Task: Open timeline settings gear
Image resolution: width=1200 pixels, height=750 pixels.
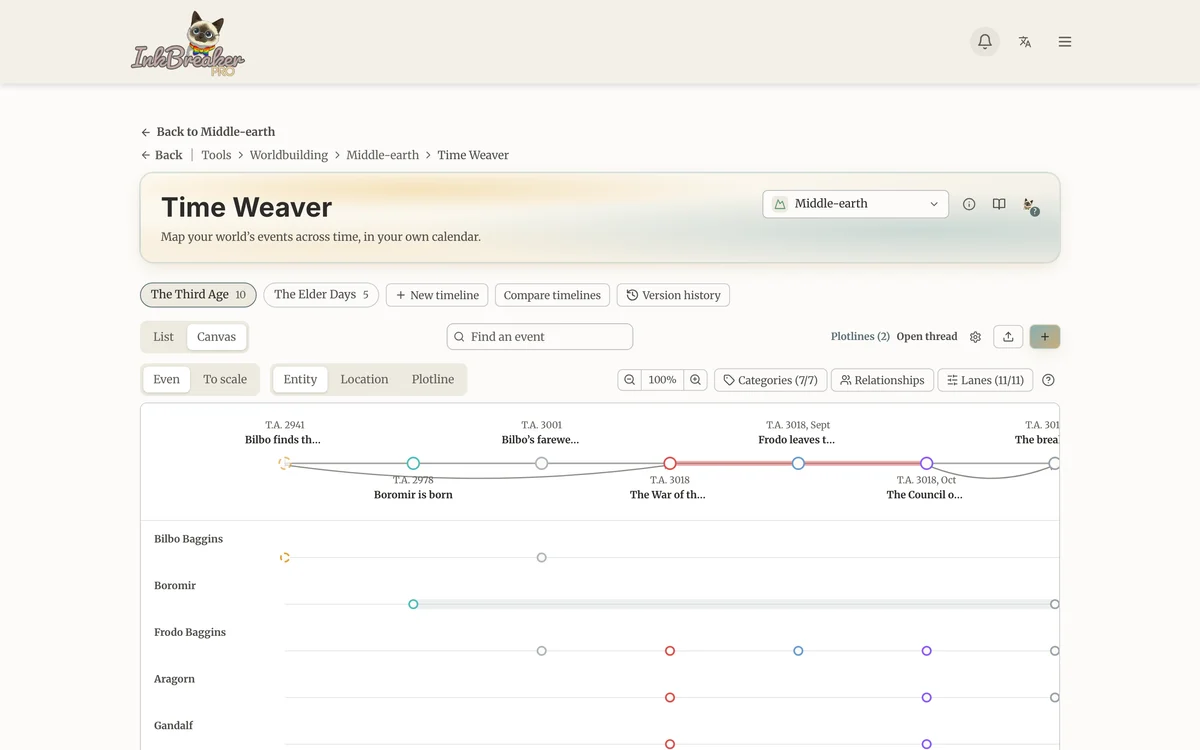Action: click(975, 337)
